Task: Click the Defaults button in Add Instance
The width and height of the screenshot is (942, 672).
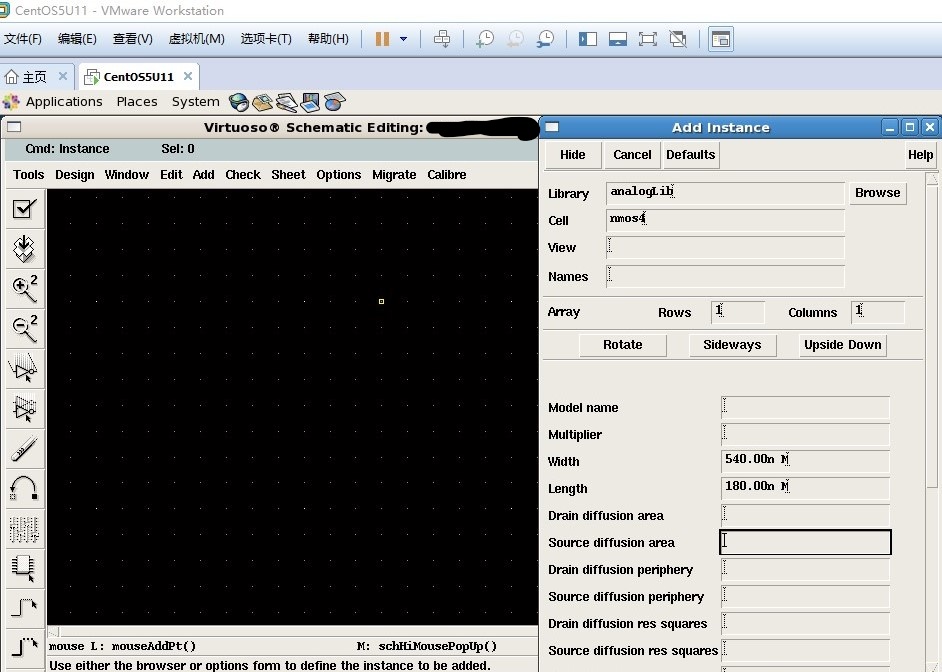Action: pyautogui.click(x=690, y=155)
